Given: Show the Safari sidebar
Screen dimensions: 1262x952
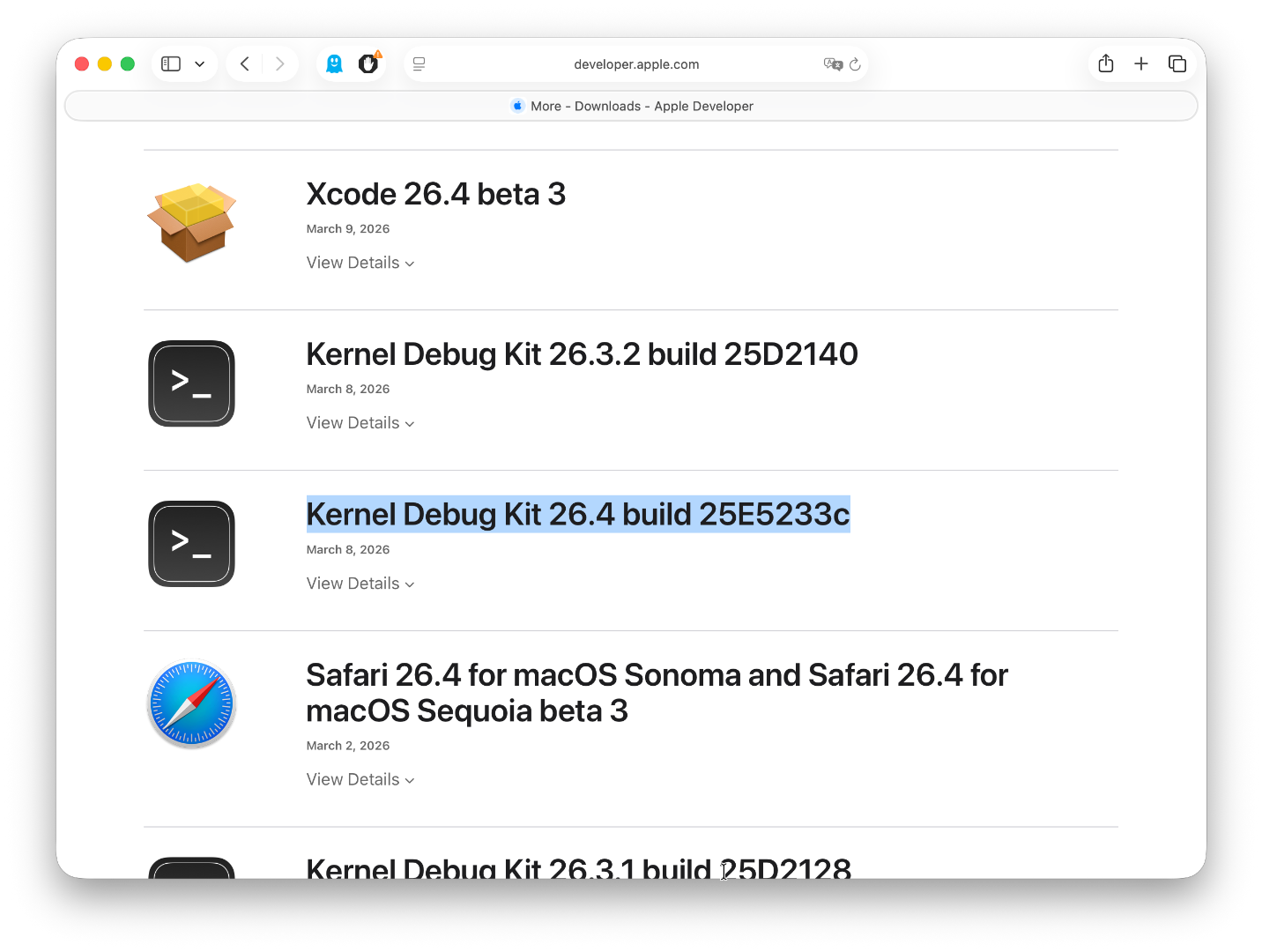Looking at the screenshot, I should coord(171,64).
